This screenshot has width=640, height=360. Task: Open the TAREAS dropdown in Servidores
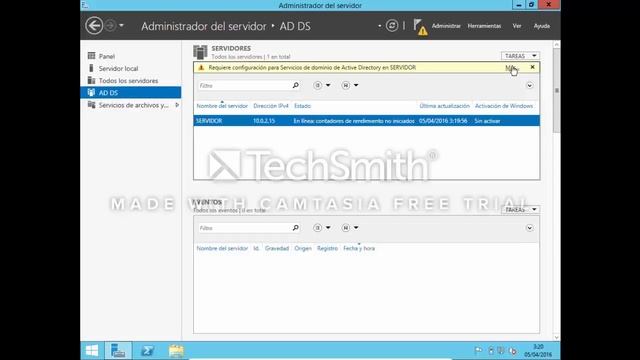point(520,56)
